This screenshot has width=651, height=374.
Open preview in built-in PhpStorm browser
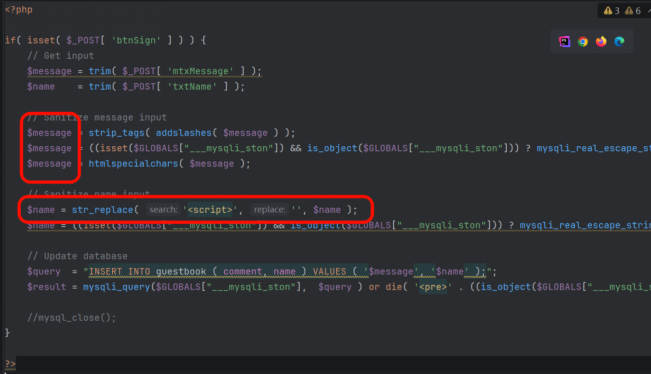tap(565, 42)
